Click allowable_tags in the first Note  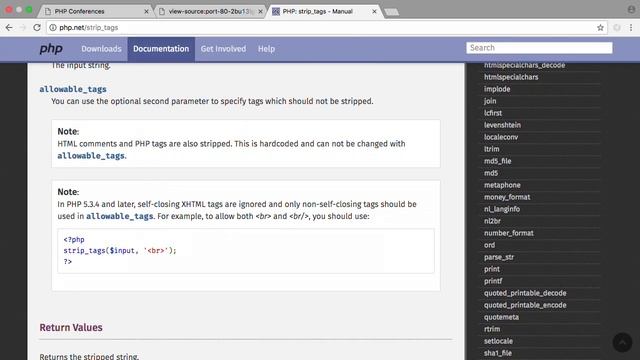[91, 156]
